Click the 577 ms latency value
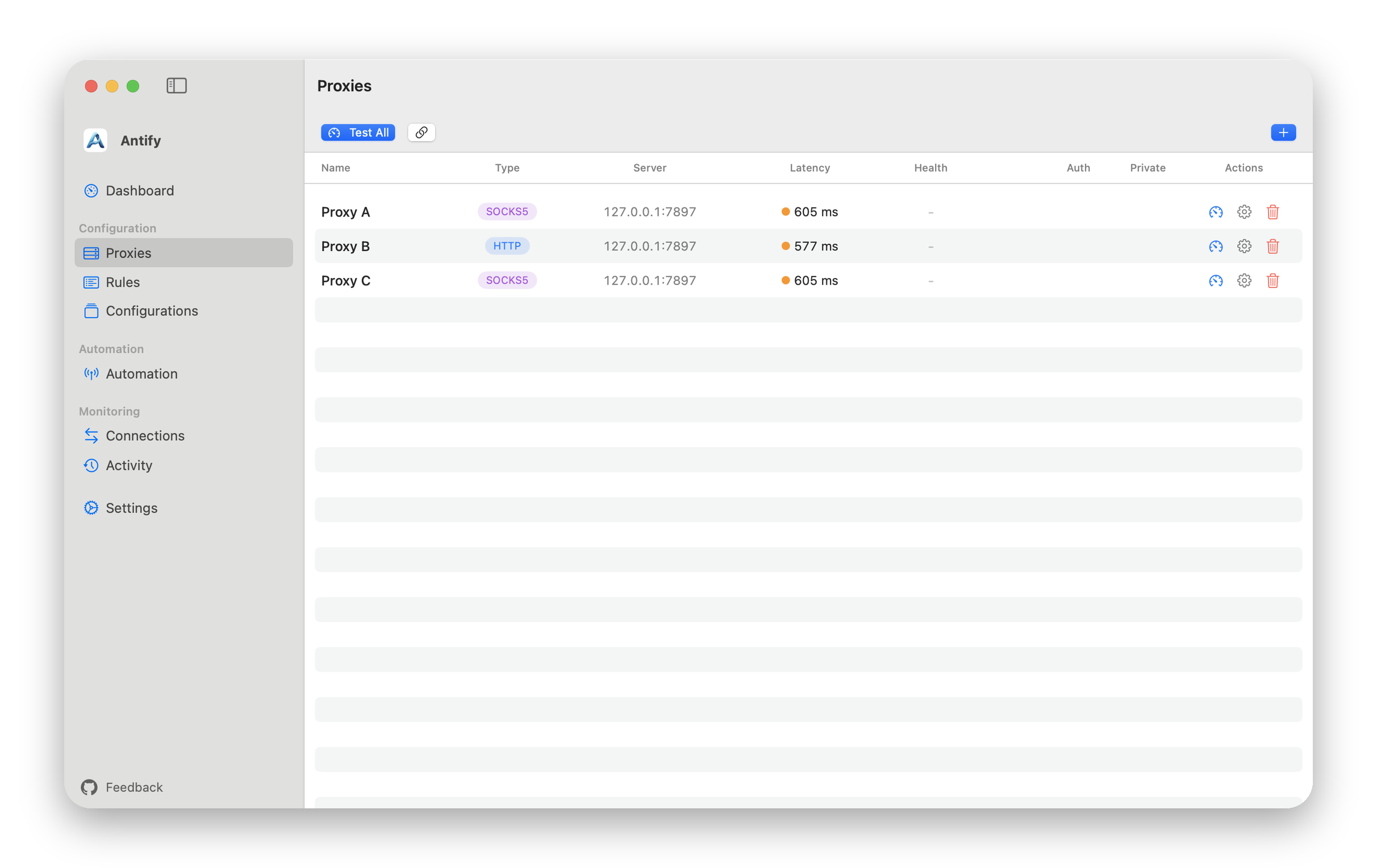This screenshot has width=1377, height=868. click(x=815, y=247)
